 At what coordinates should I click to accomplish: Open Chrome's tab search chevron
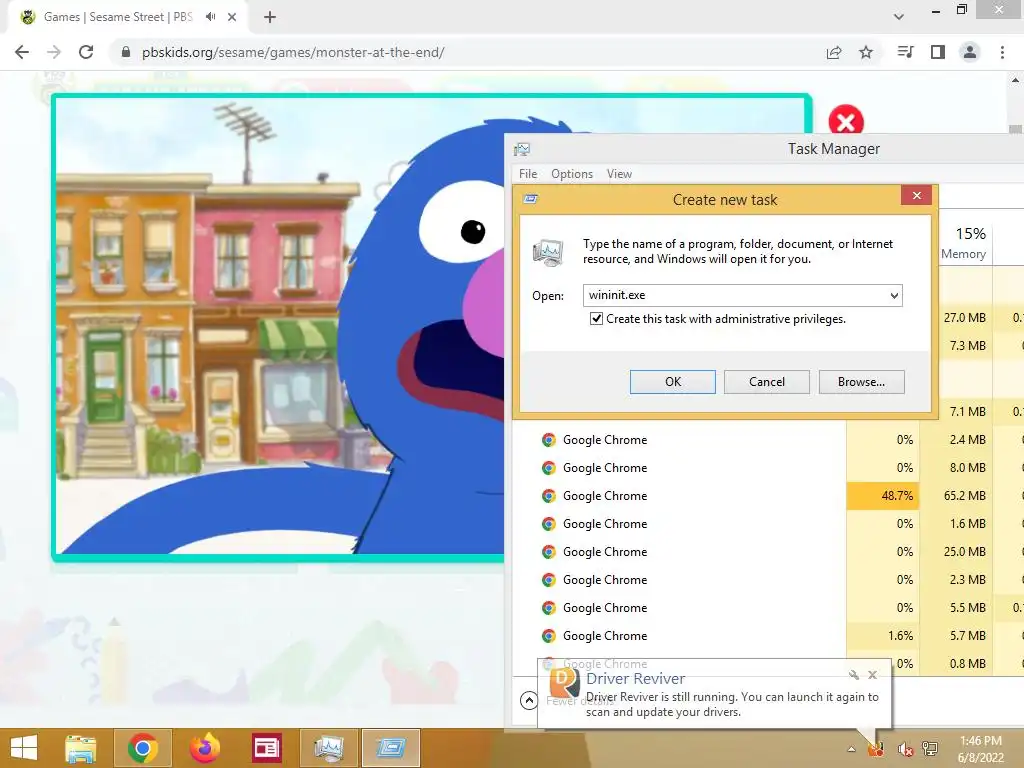tap(899, 17)
